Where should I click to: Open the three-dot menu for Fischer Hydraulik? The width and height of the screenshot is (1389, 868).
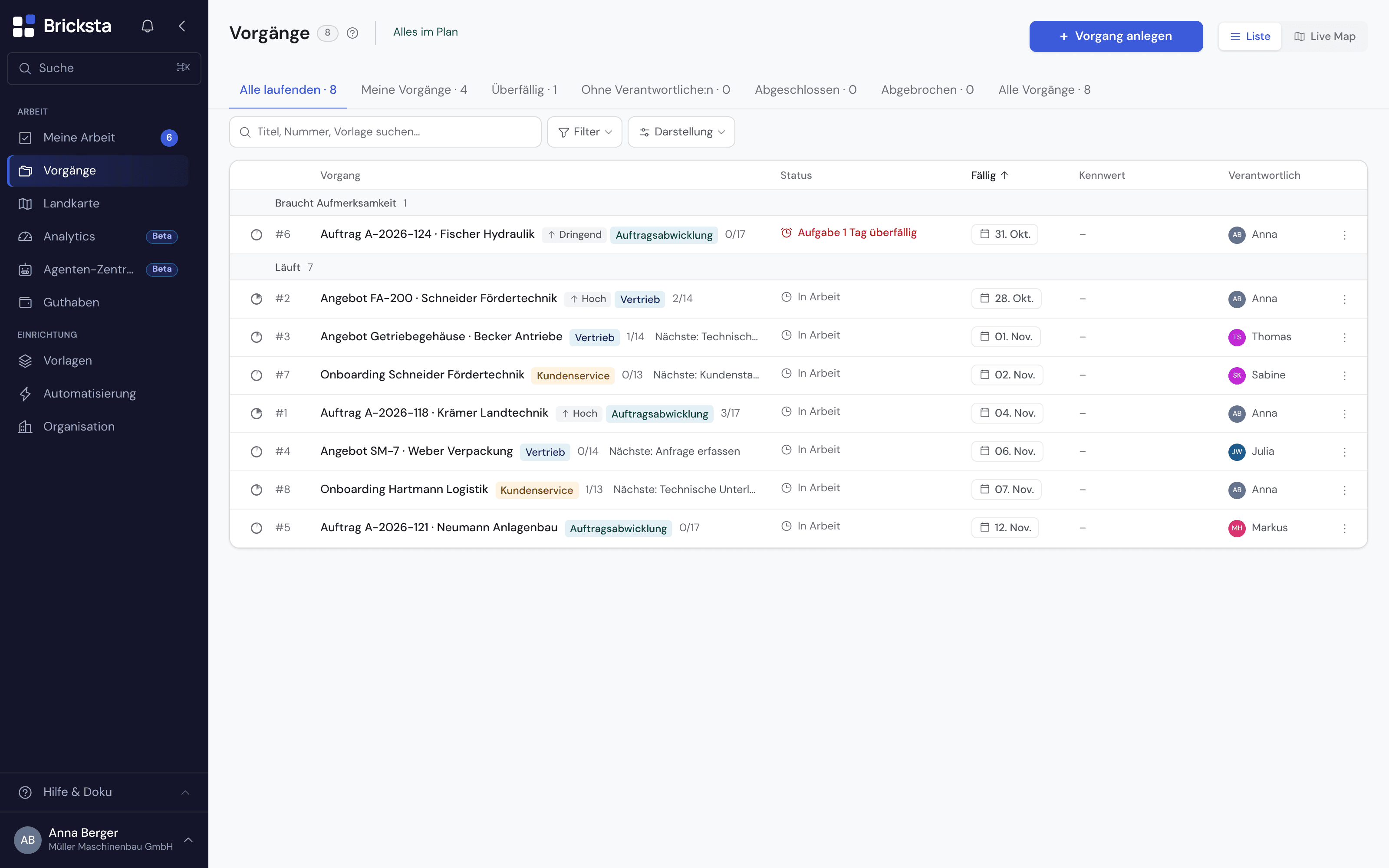[x=1344, y=235]
